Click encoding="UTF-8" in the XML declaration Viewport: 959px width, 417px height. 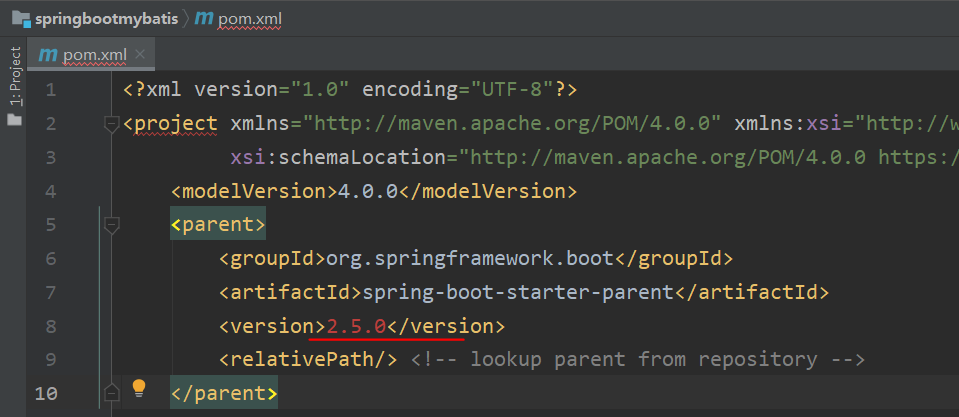458,90
